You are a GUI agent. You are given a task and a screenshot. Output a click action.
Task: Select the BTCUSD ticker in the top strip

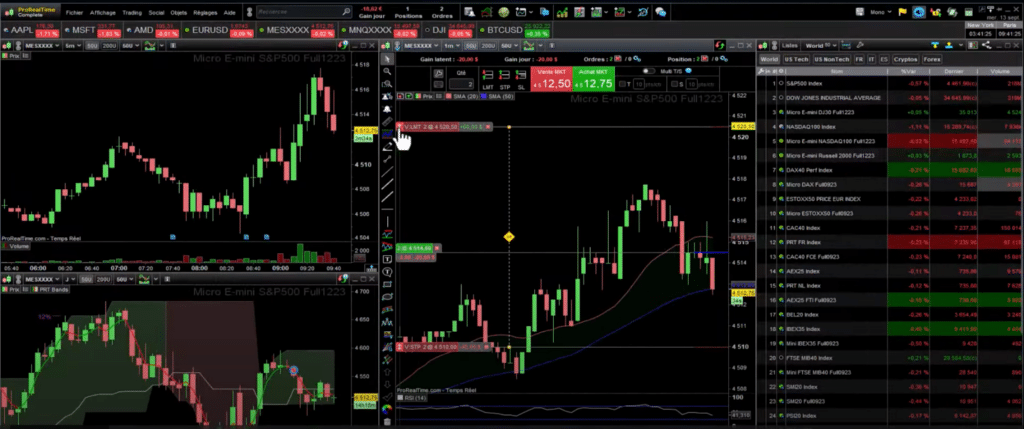pyautogui.click(x=514, y=30)
